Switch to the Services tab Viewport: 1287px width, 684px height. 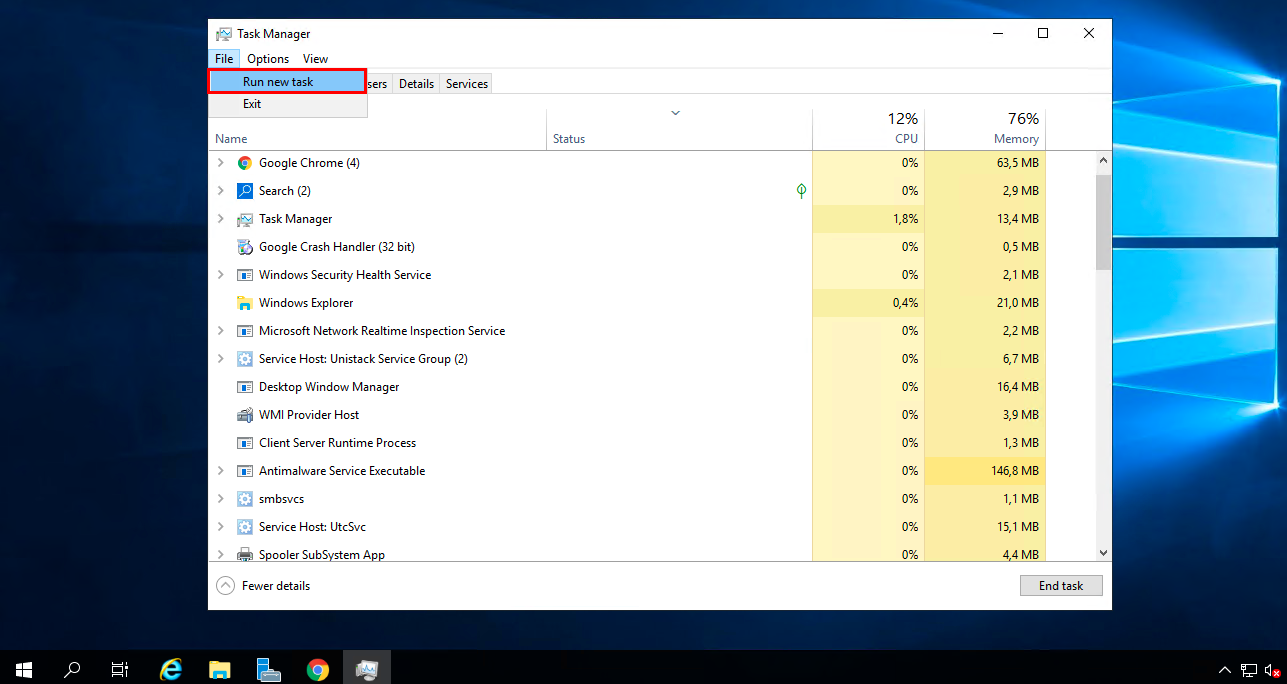point(467,84)
